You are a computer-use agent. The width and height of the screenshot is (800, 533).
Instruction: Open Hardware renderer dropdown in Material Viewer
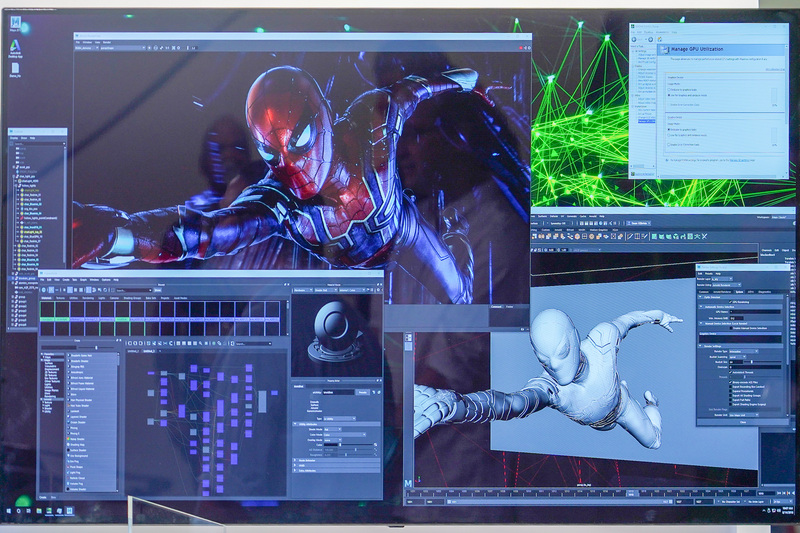click(x=303, y=290)
